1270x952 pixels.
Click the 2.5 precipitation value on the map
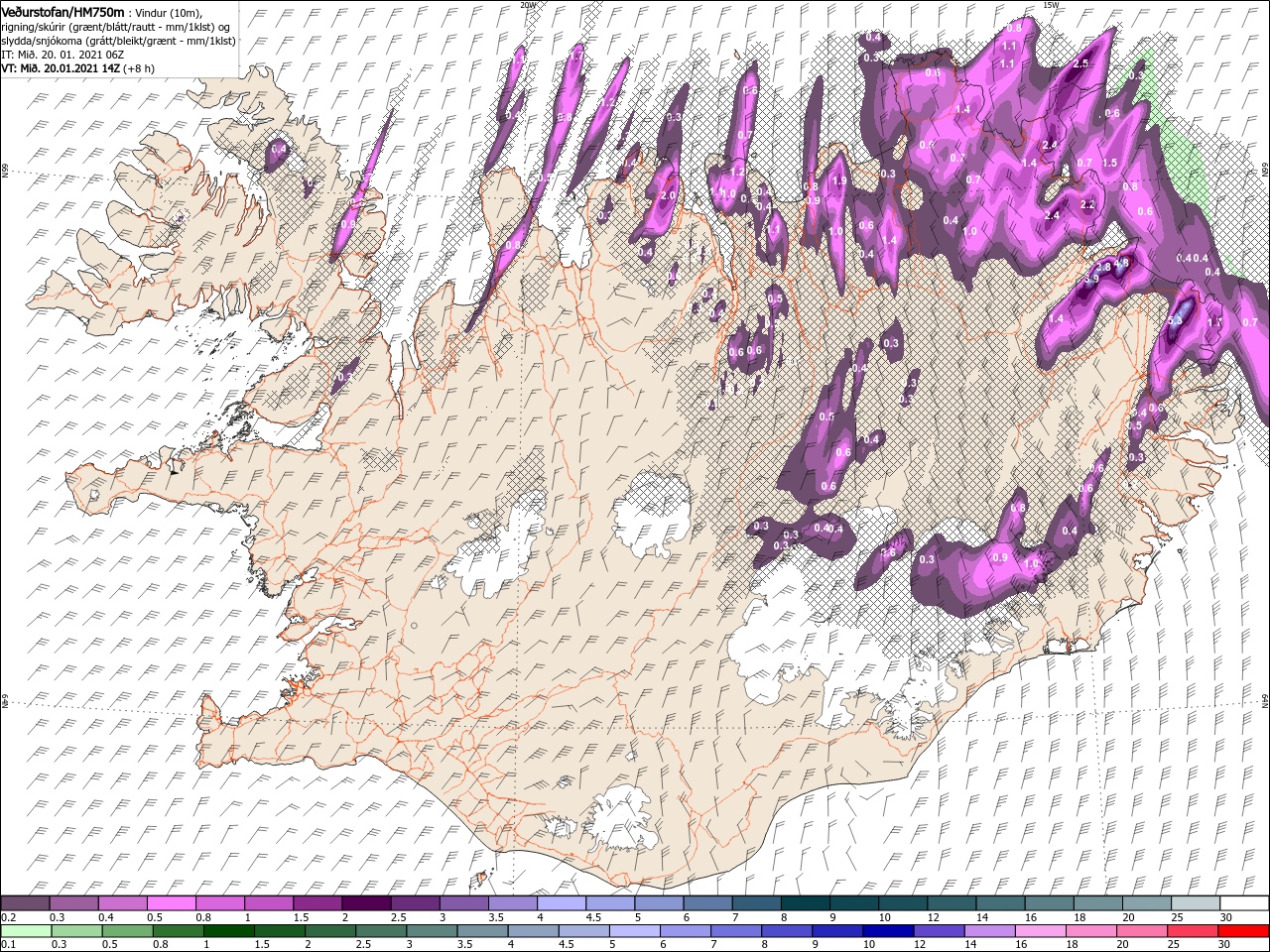click(1081, 63)
